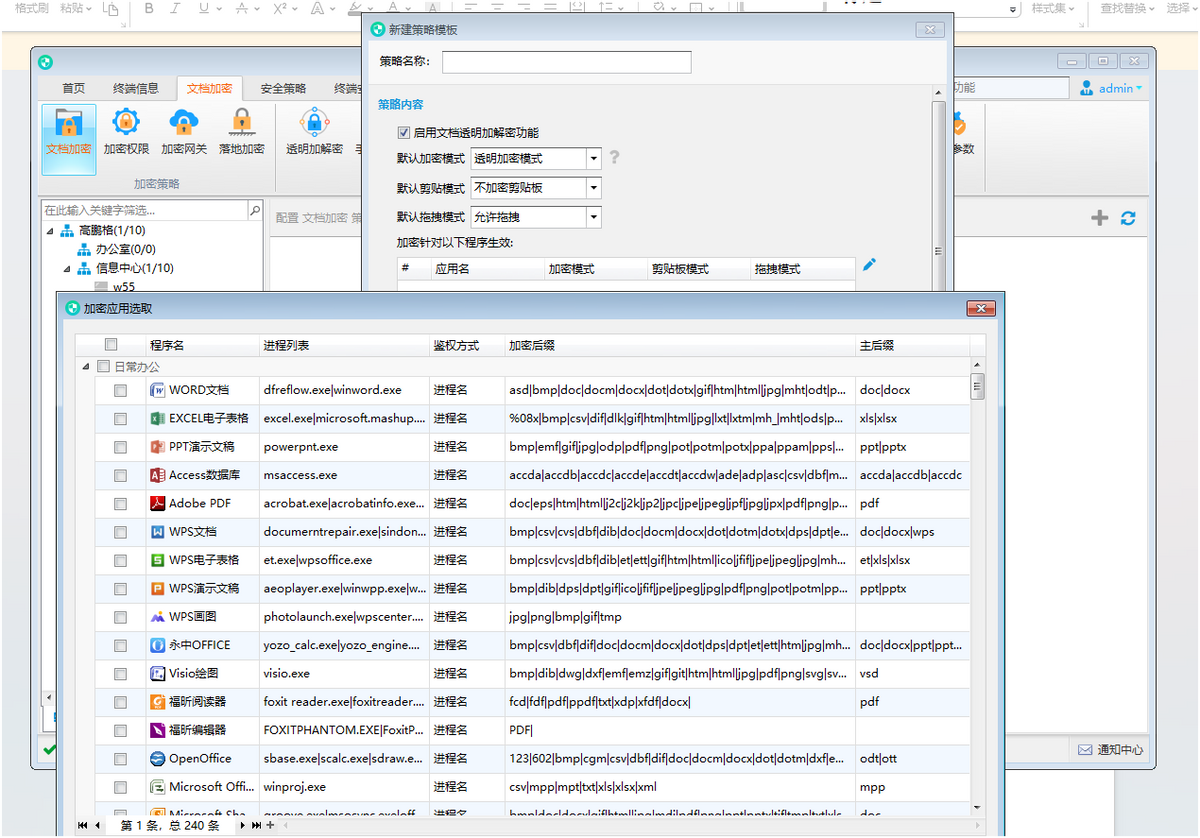Viewport: 1200px width, 838px height.
Task: Select 办公室(0/0) in the tree
Action: point(125,249)
